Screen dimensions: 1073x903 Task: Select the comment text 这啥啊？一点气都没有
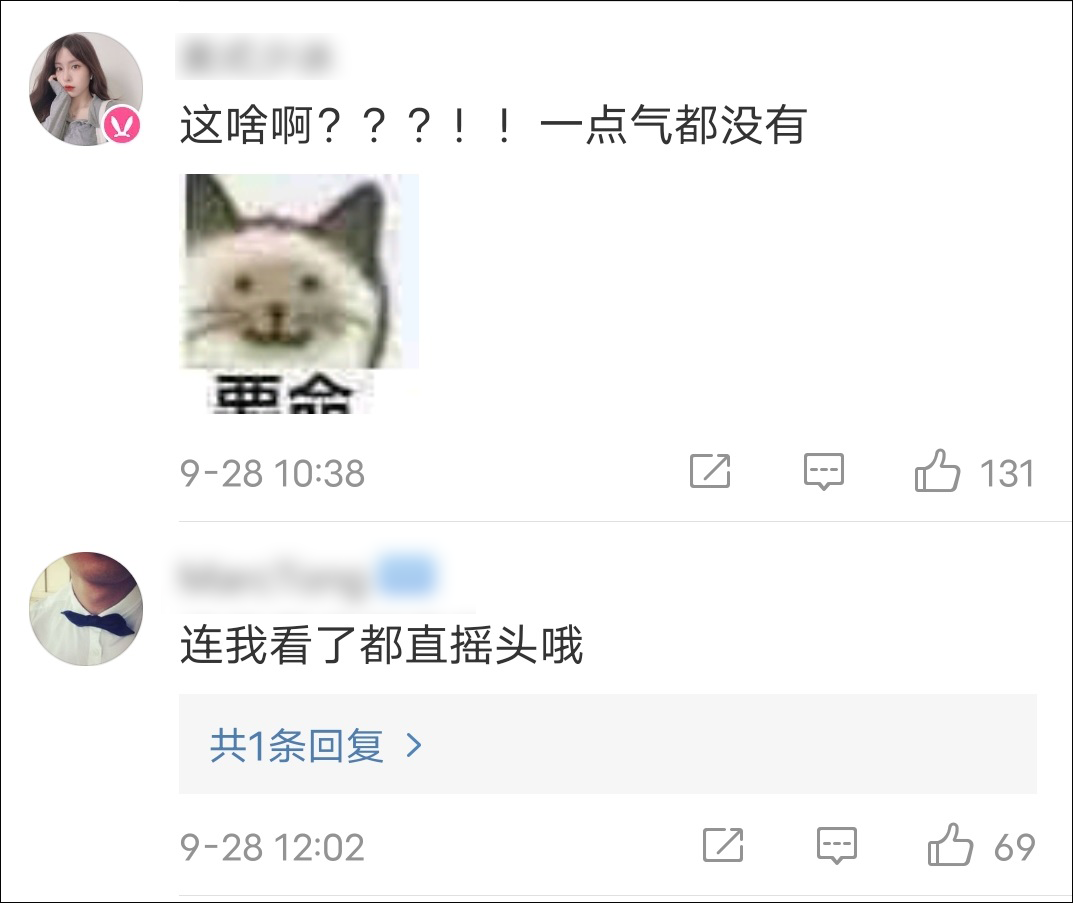493,125
